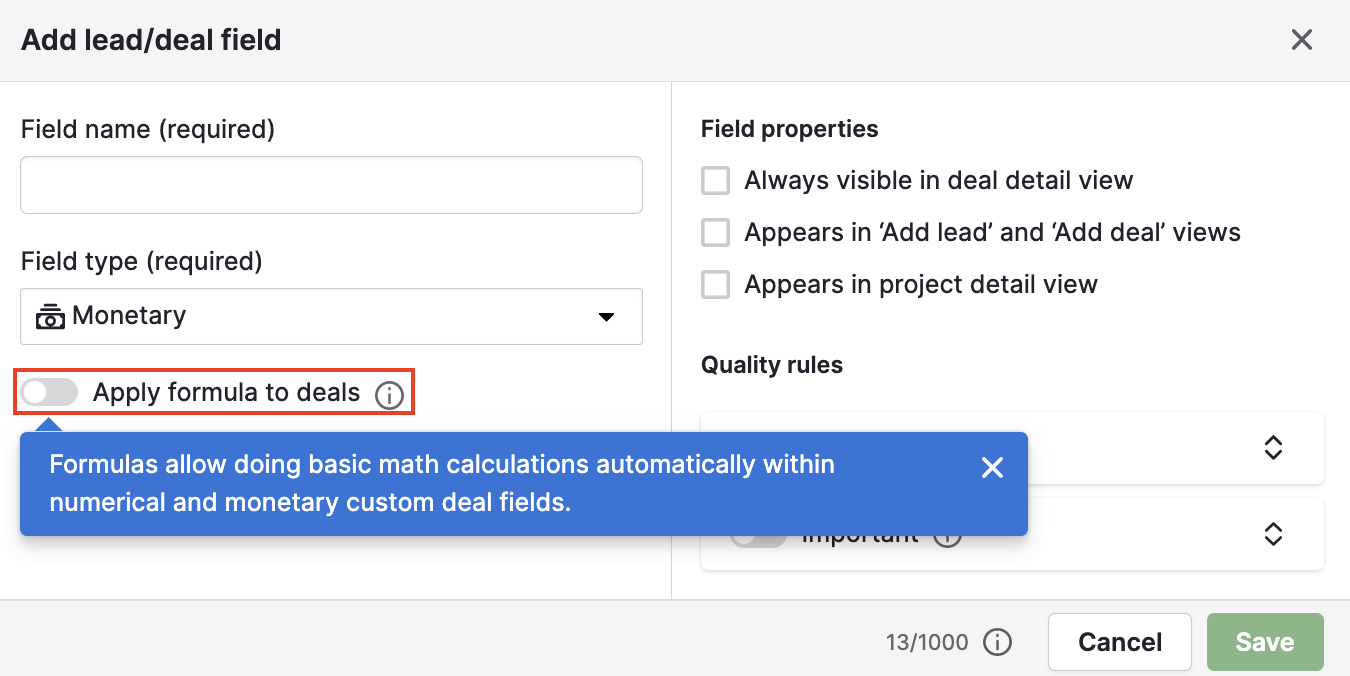Check Appears in 'Add lead' and 'Add deal' views
The image size is (1350, 676).
[715, 233]
